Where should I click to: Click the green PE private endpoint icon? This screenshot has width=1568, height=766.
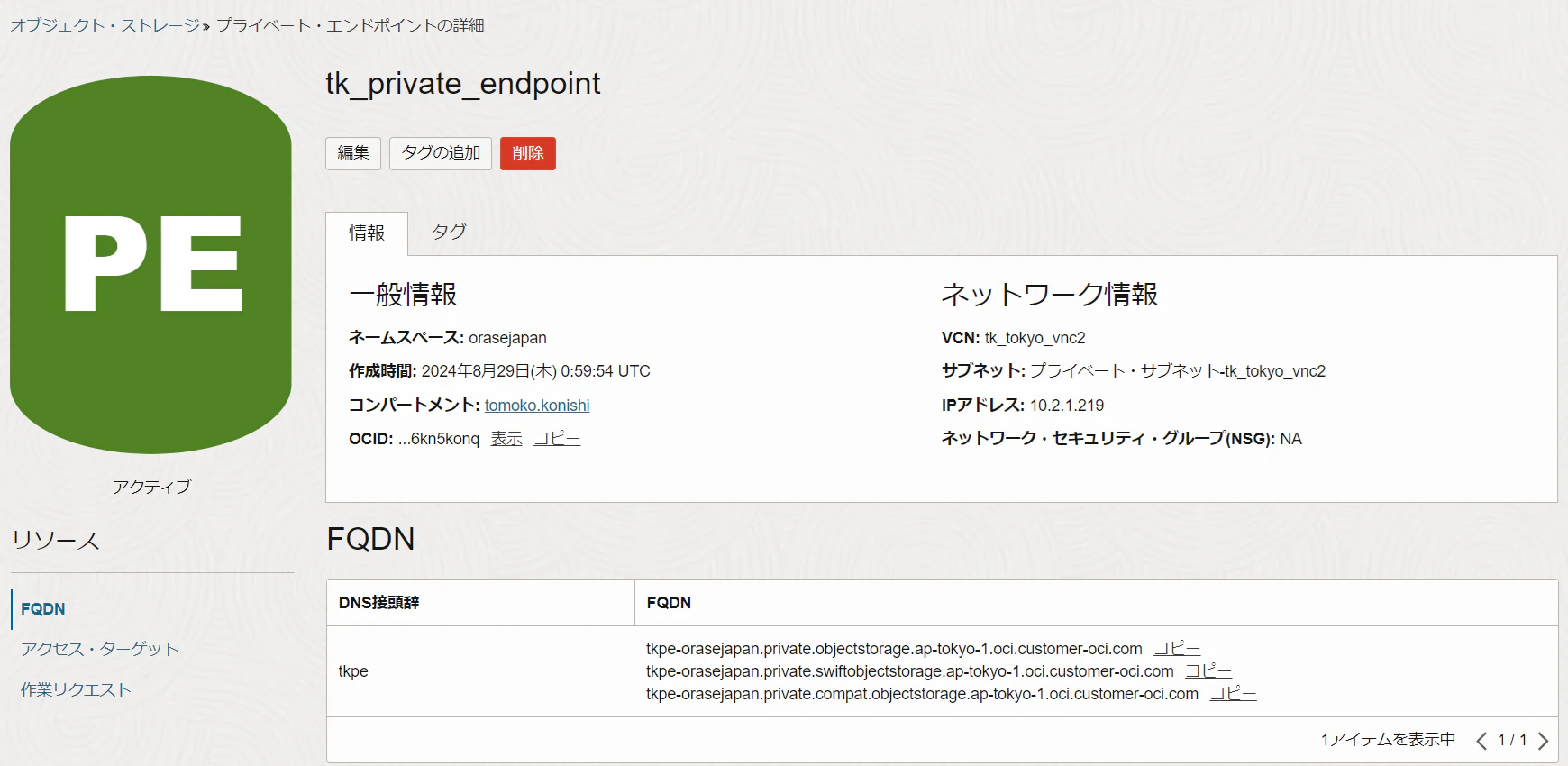150,265
